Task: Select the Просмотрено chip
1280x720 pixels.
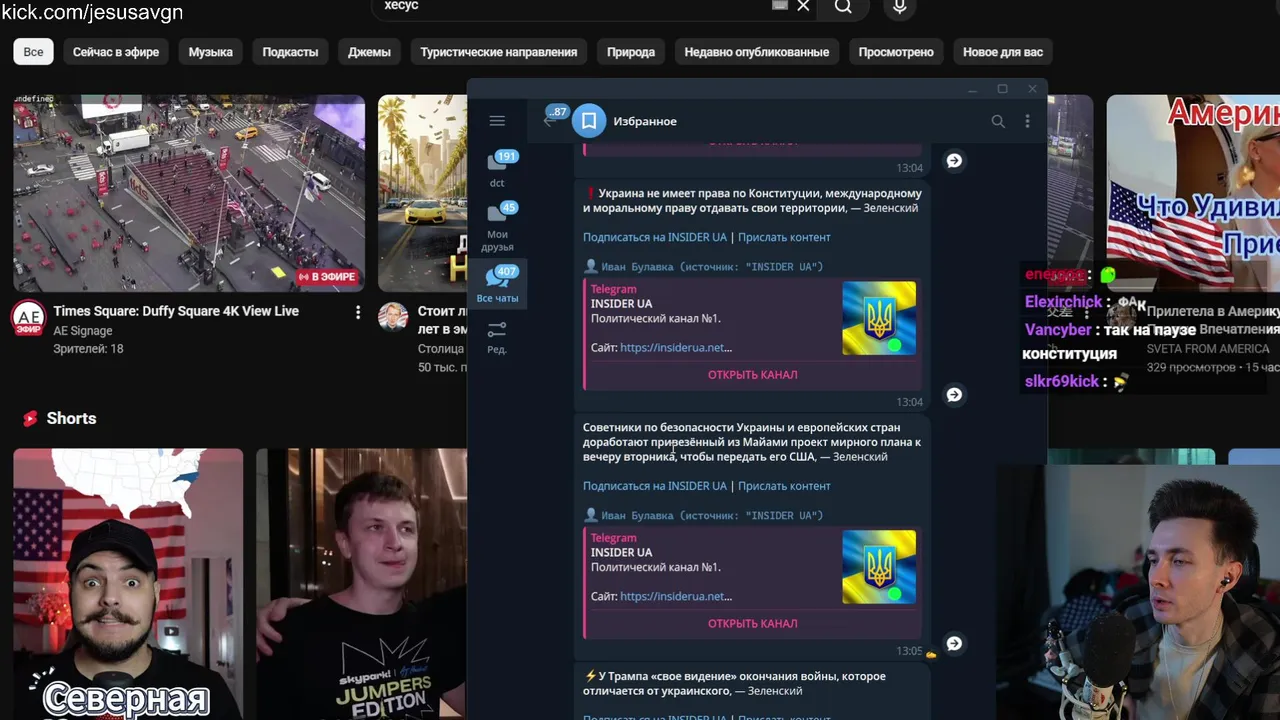Action: (896, 52)
